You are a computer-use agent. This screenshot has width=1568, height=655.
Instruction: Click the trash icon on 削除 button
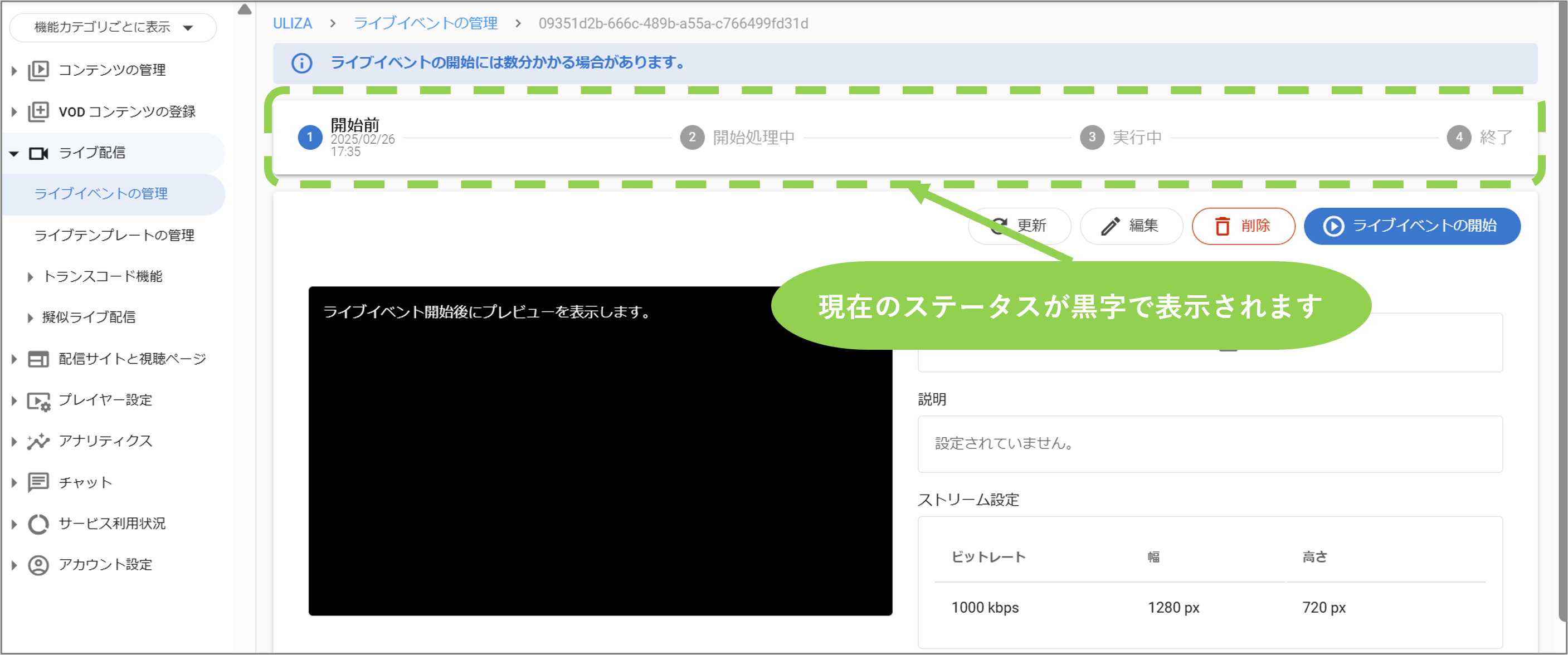(x=1223, y=226)
